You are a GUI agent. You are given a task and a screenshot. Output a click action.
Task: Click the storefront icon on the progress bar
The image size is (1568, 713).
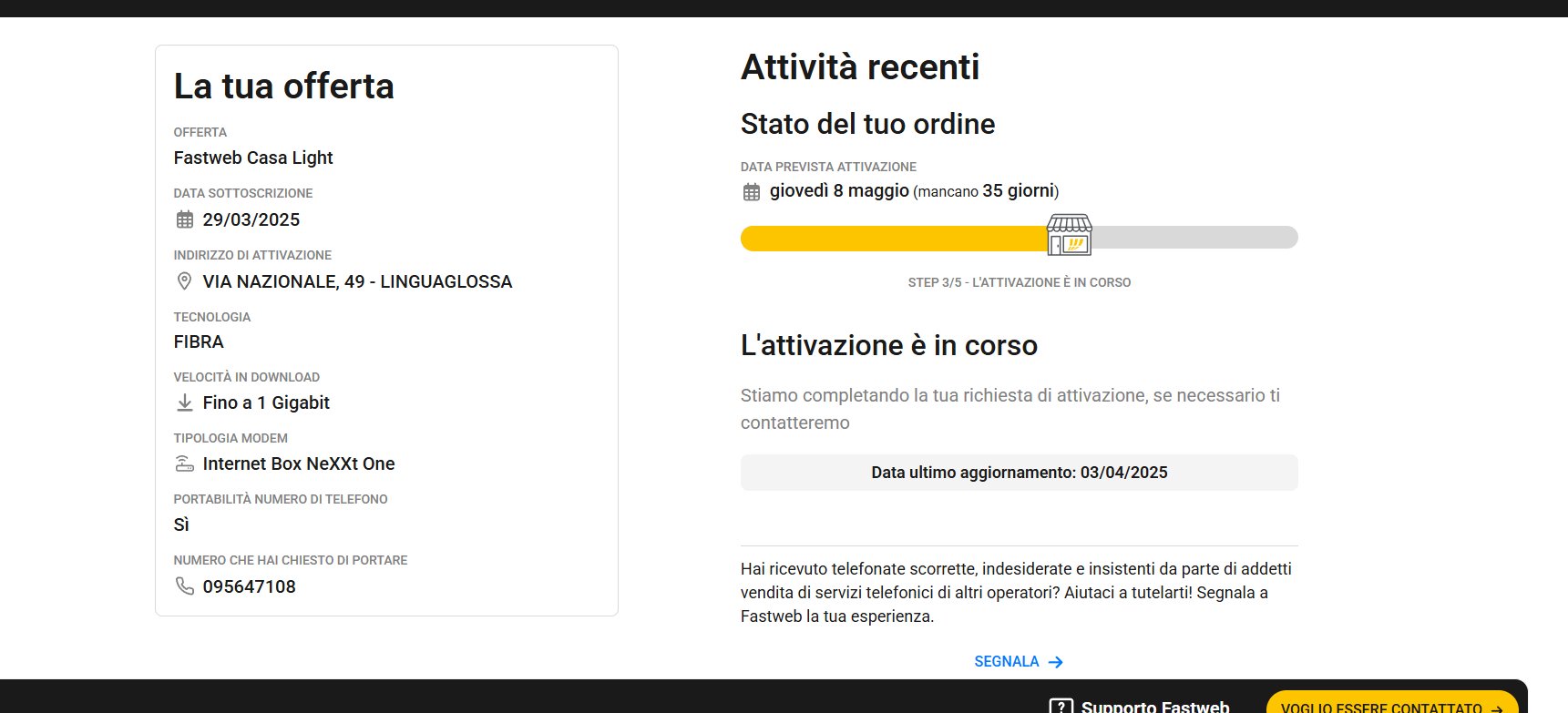point(1069,235)
